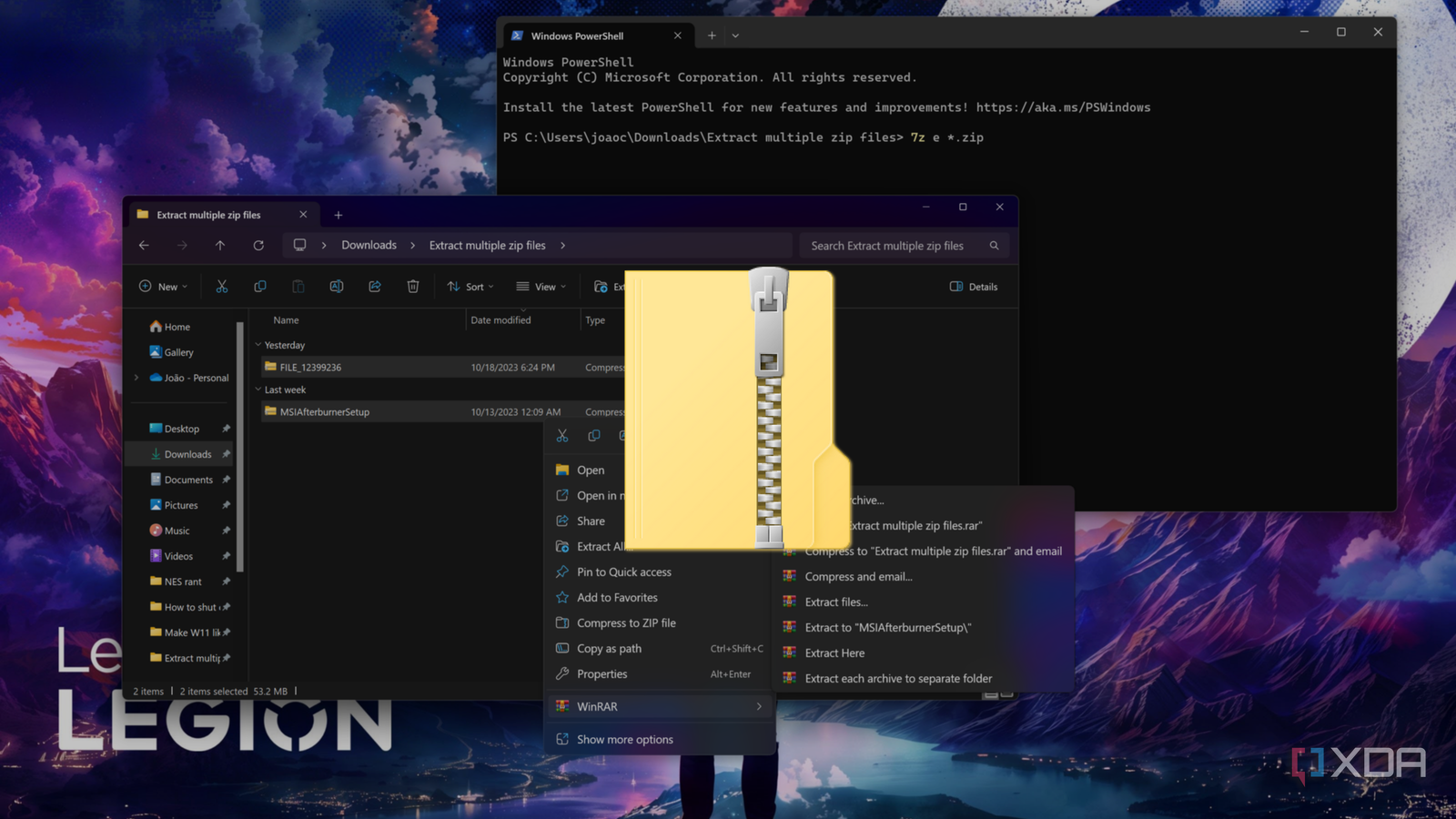Expand João - Personal in the sidebar
This screenshot has height=819, width=1456.
coord(136,378)
